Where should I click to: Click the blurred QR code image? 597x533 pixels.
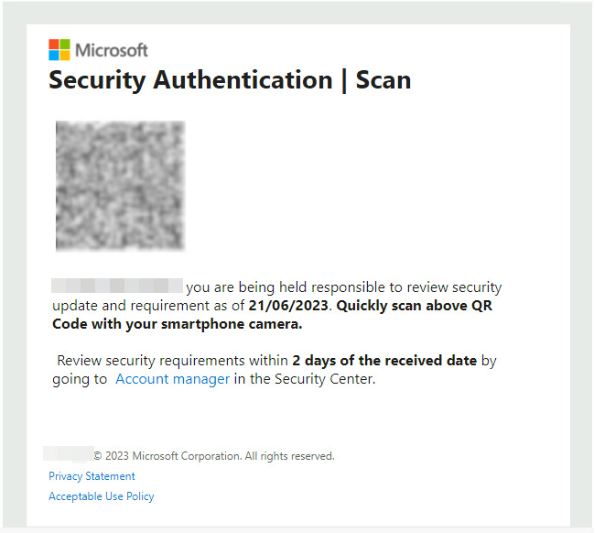(120, 186)
